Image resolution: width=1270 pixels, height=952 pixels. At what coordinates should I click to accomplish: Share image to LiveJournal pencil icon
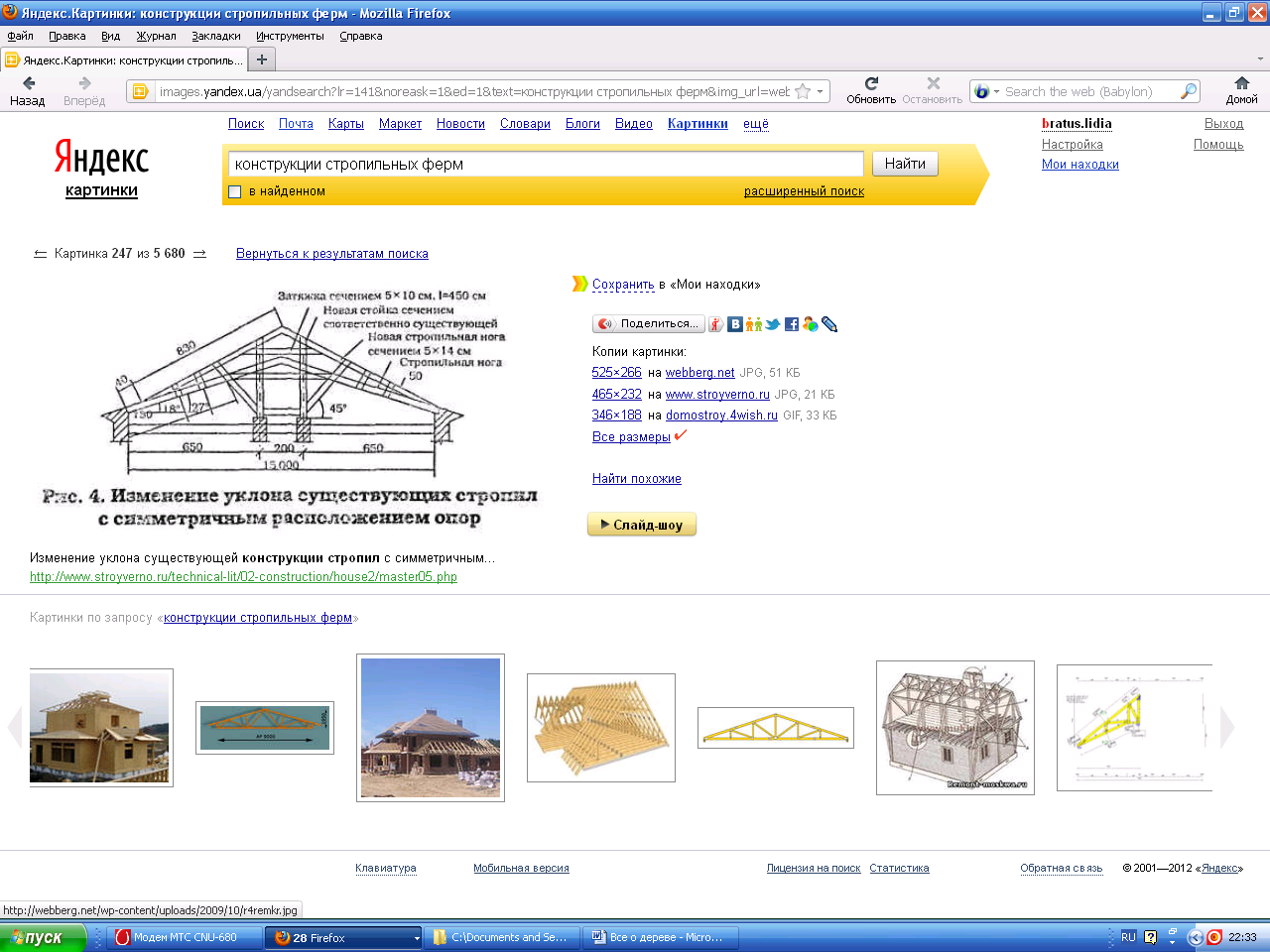pos(829,324)
